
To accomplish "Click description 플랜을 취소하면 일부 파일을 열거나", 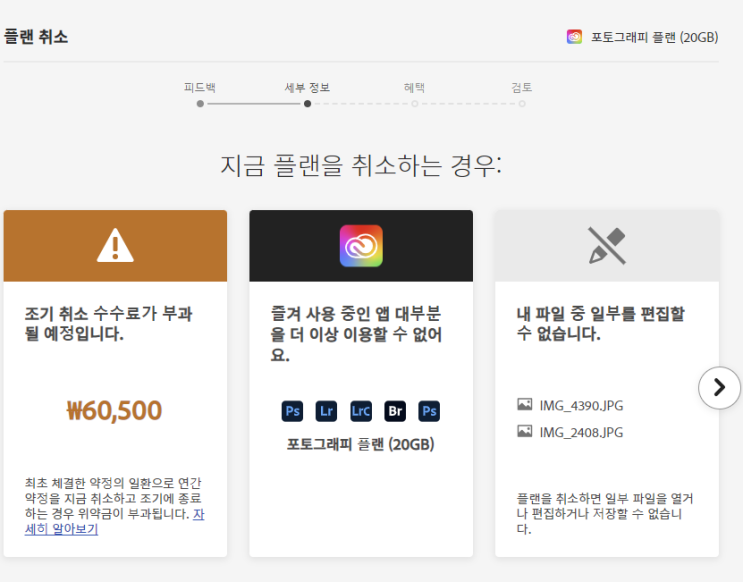I will (605, 513).
